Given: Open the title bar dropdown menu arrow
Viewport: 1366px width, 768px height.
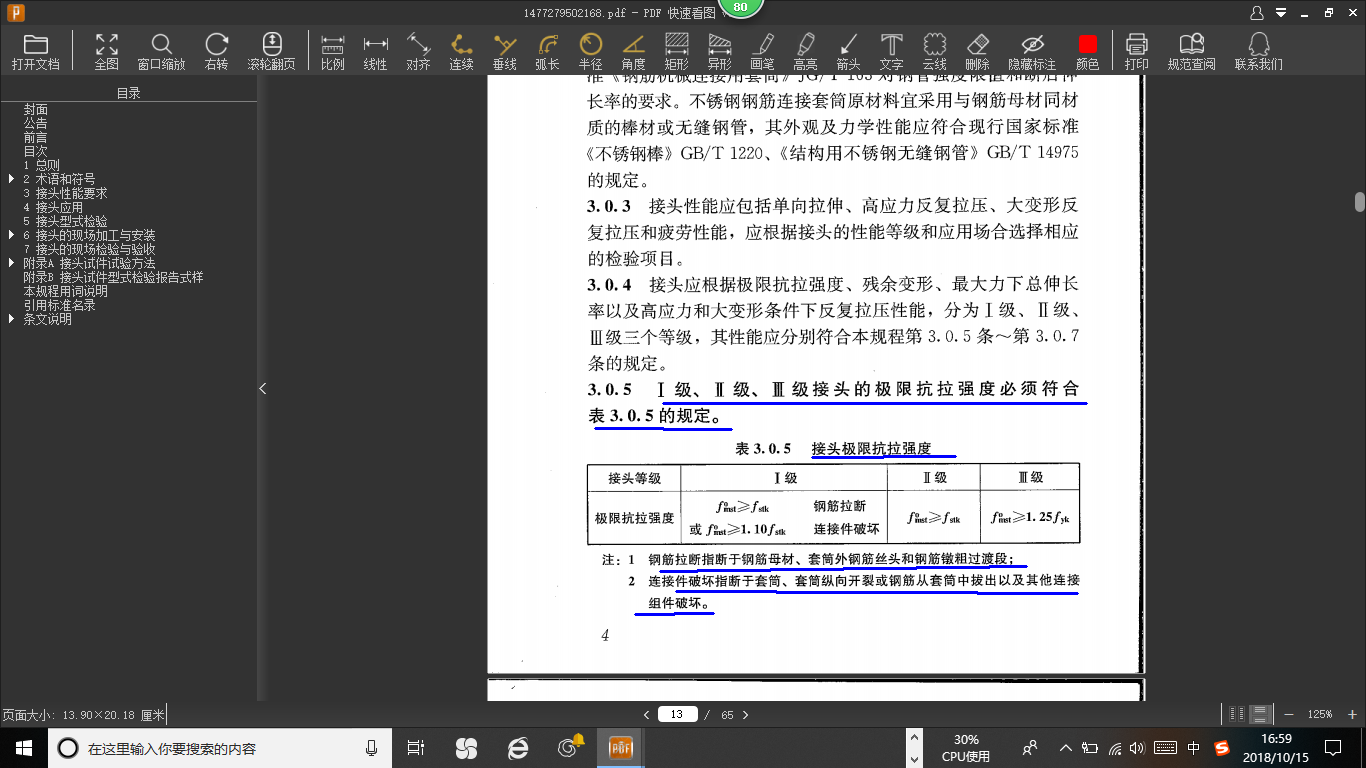Looking at the screenshot, I should [x=1282, y=14].
